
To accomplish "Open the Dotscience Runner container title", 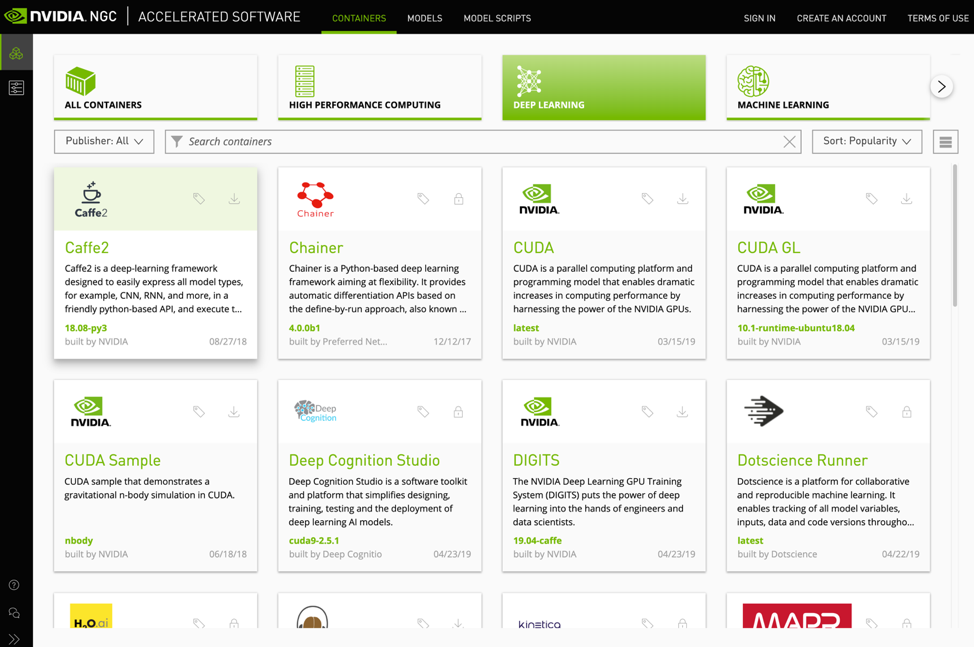I will [803, 460].
